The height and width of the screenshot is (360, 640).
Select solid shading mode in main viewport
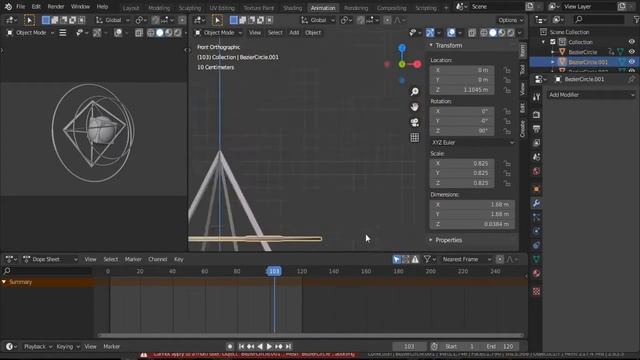pos(493,33)
